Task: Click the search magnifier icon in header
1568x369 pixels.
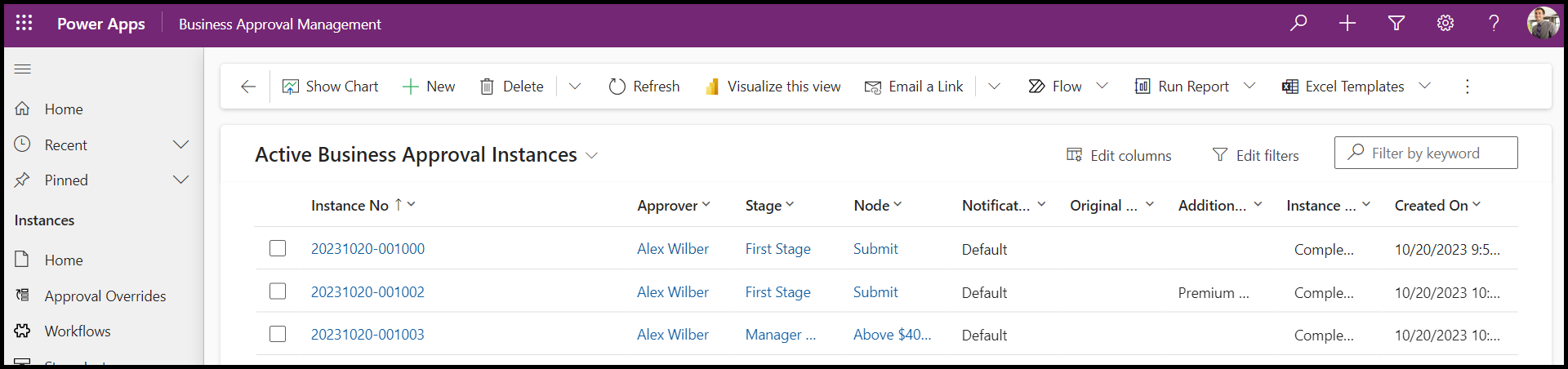Action: (1298, 24)
